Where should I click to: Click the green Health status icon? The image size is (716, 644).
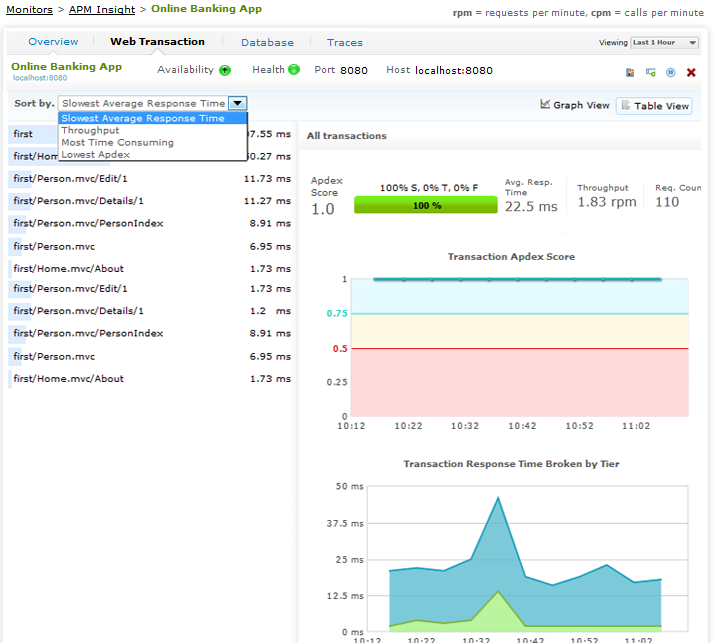(294, 70)
